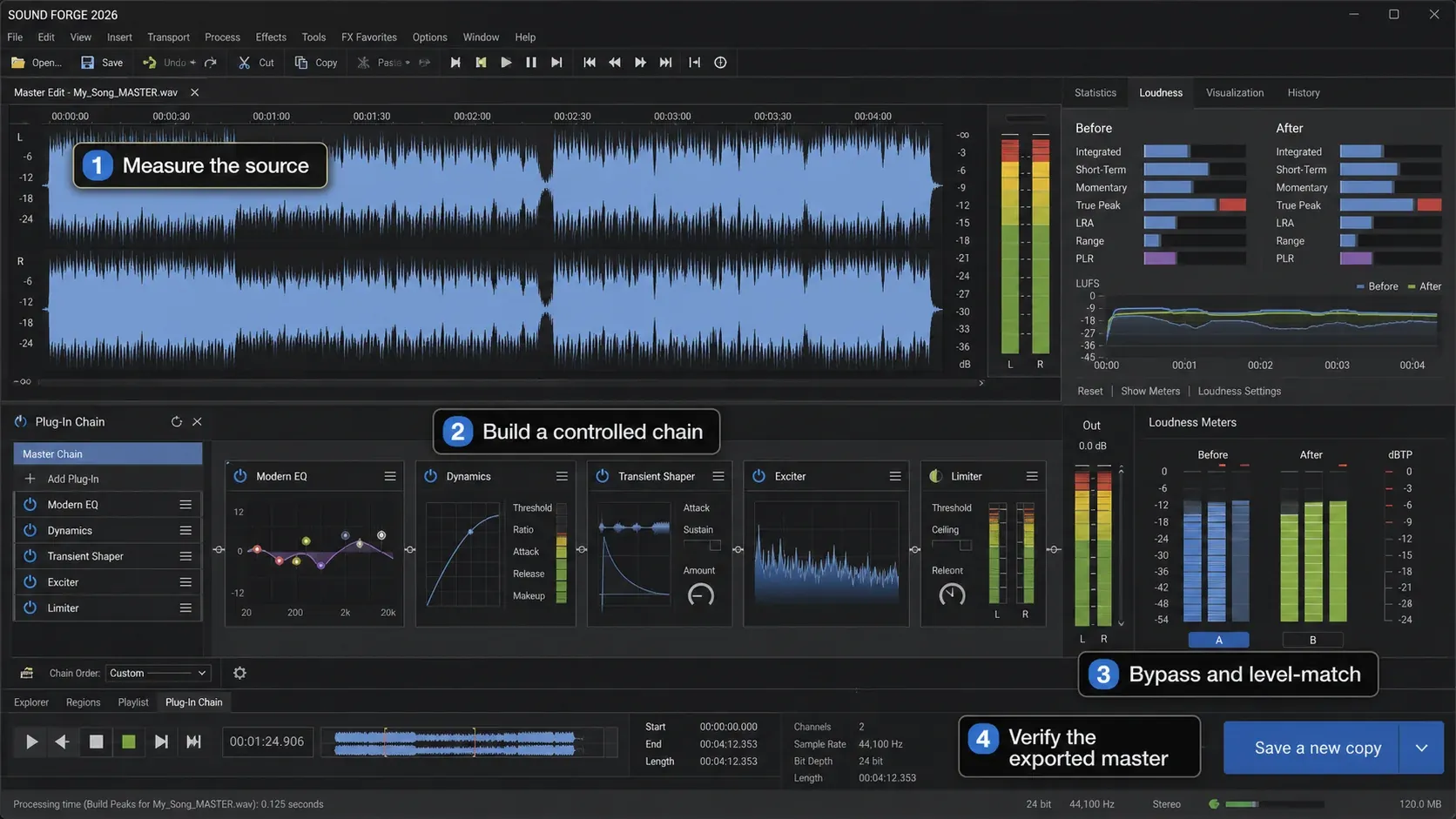
Task: Click the Paste toolbar icon
Action: (364, 63)
